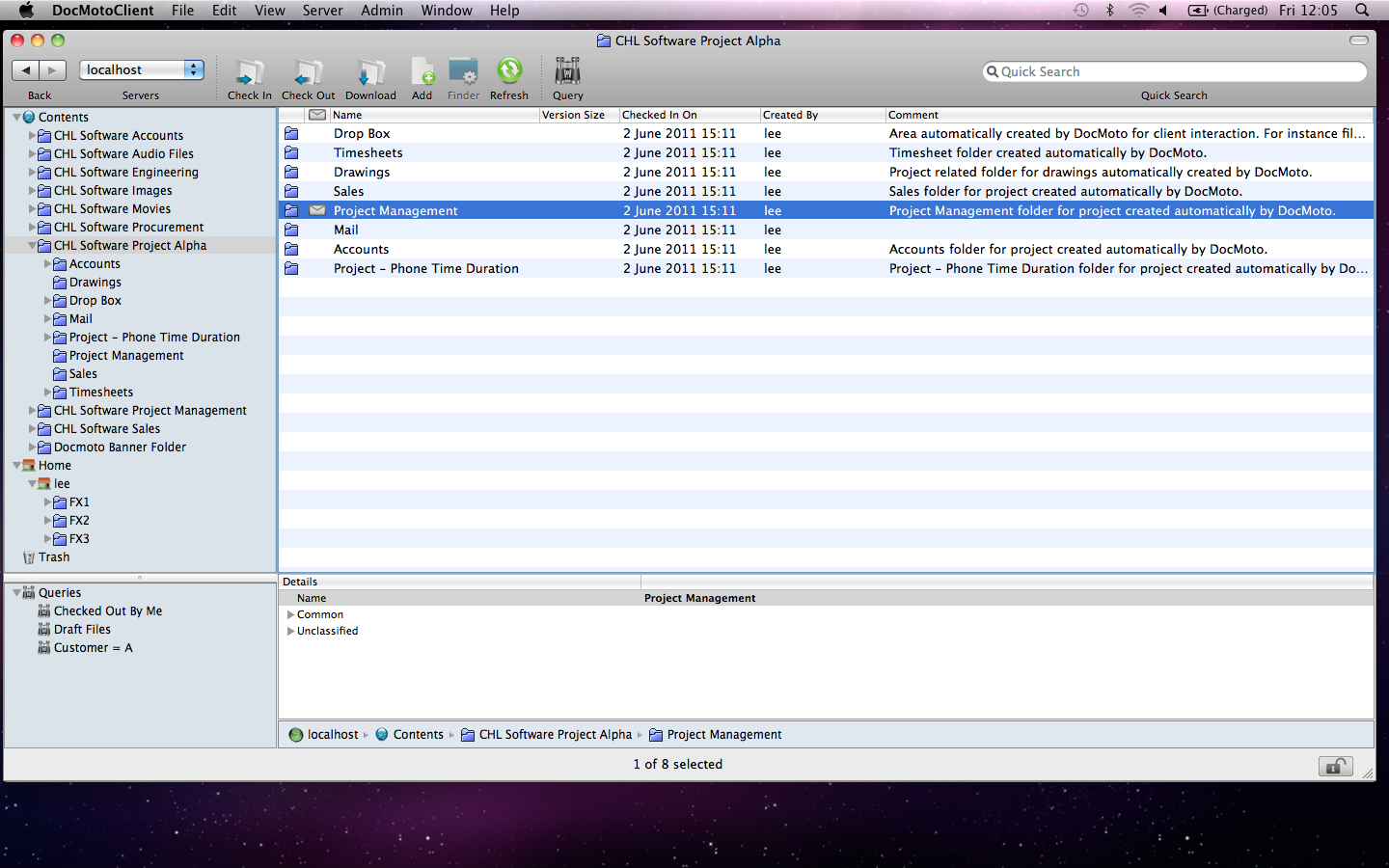
Task: Click the Check Out toolbar icon
Action: 309,72
